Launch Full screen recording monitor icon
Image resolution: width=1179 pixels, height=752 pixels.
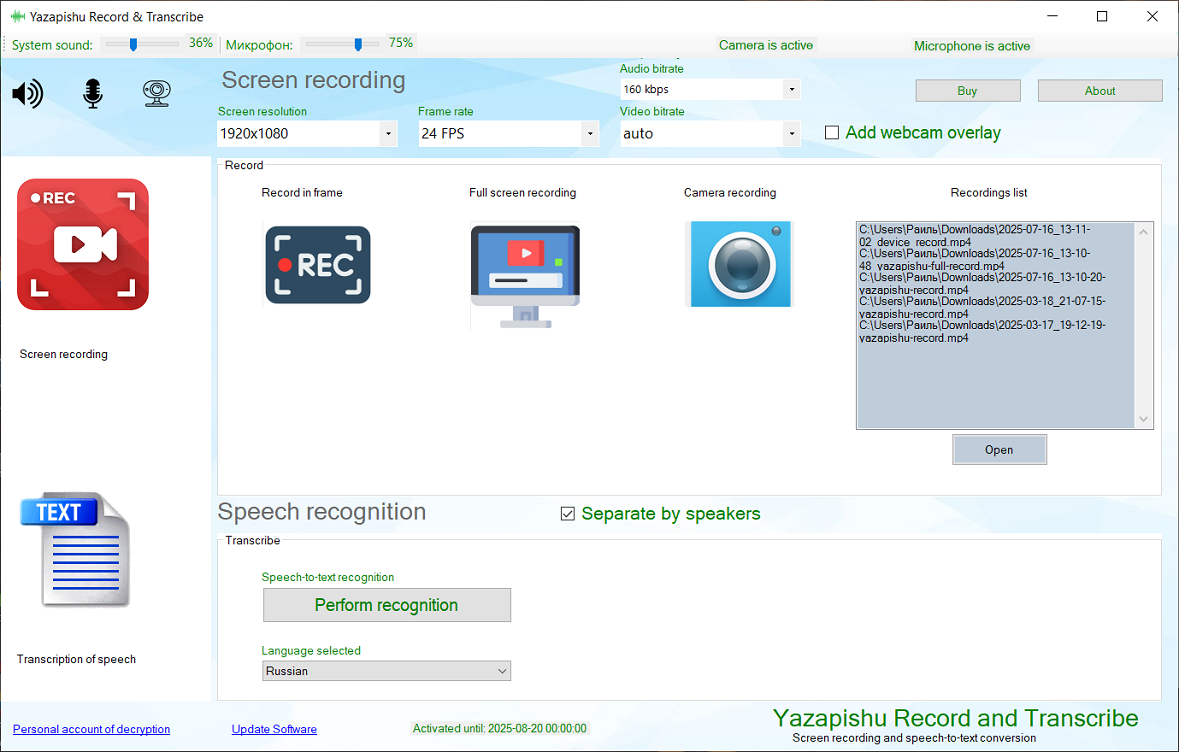(525, 275)
